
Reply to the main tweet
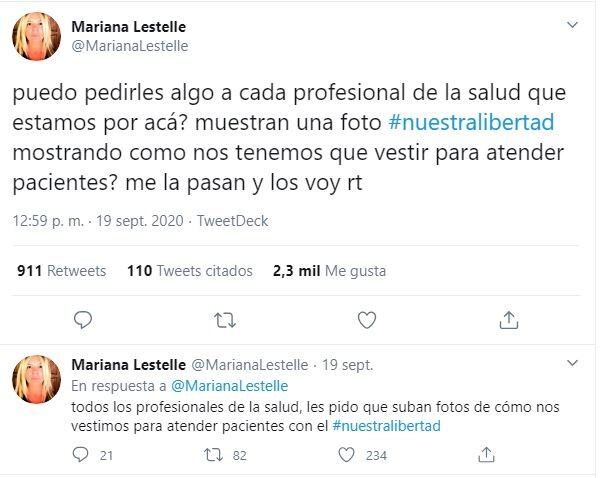point(84,320)
